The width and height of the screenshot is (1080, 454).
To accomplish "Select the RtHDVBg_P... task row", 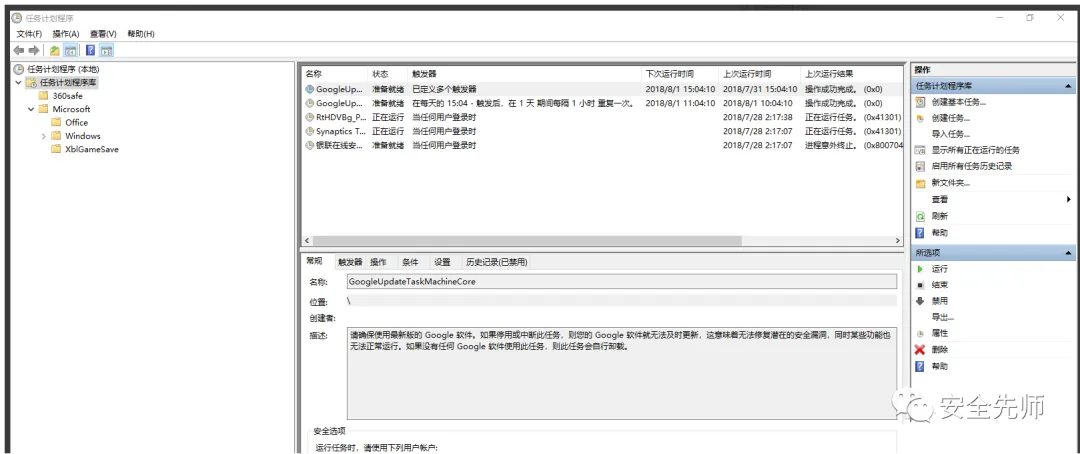I will (x=602, y=117).
